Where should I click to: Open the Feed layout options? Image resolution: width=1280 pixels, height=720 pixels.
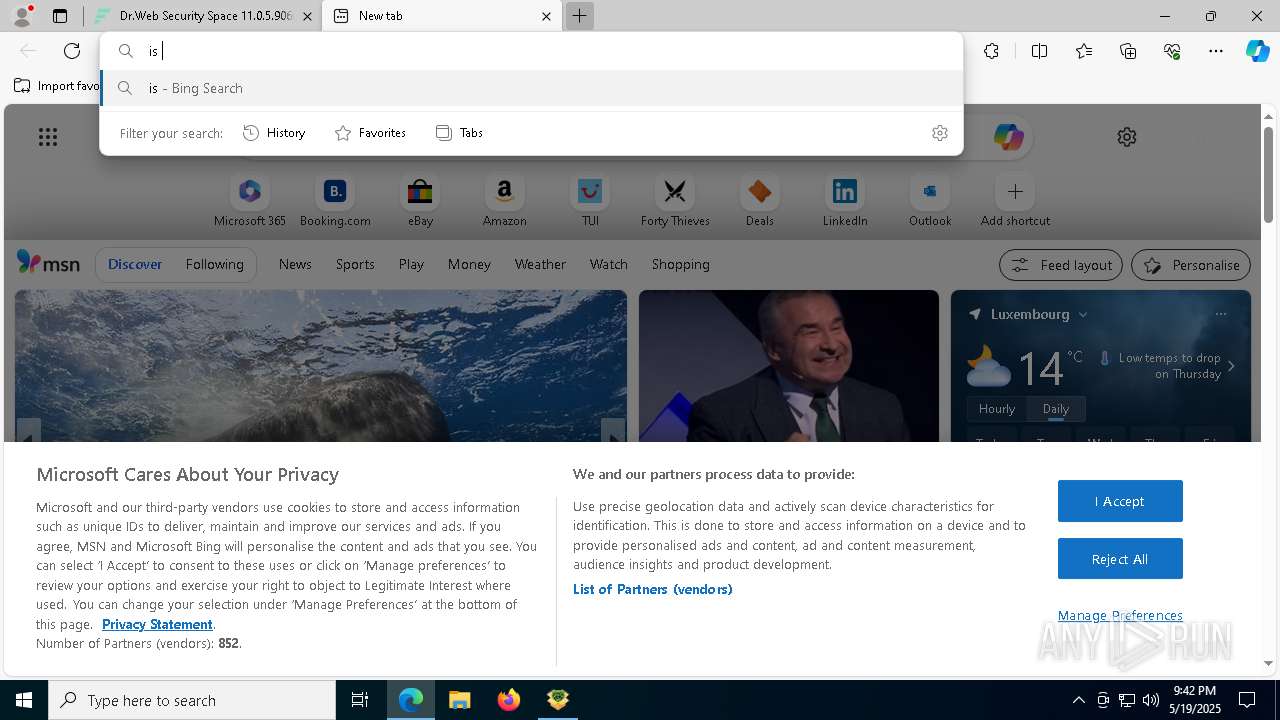(1061, 265)
